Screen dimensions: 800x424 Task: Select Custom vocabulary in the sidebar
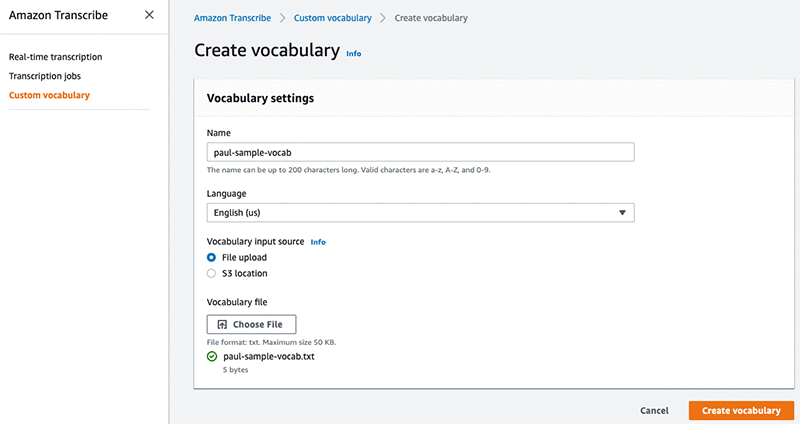[x=49, y=95]
